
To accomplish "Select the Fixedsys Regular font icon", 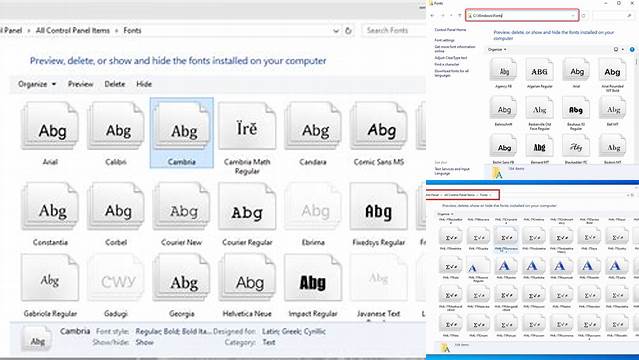I will (379, 207).
